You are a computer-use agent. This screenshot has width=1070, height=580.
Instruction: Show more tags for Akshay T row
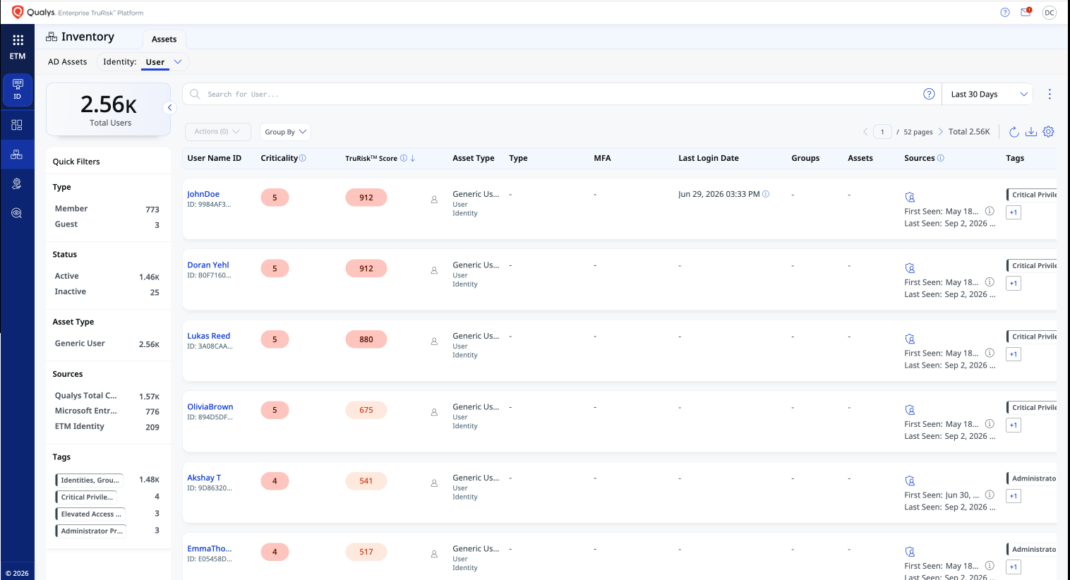coord(1013,496)
